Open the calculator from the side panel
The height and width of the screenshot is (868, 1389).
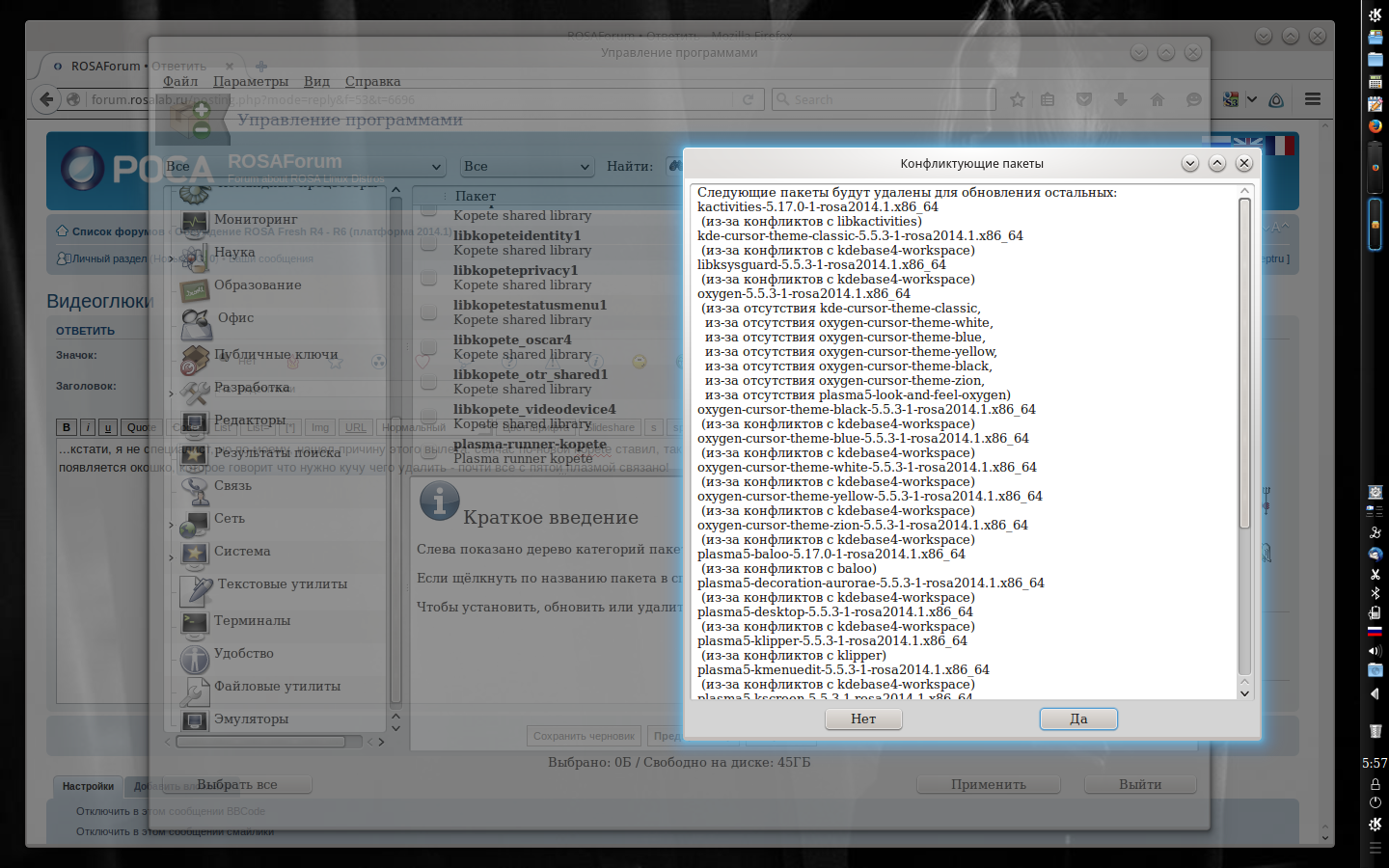tap(1375, 82)
